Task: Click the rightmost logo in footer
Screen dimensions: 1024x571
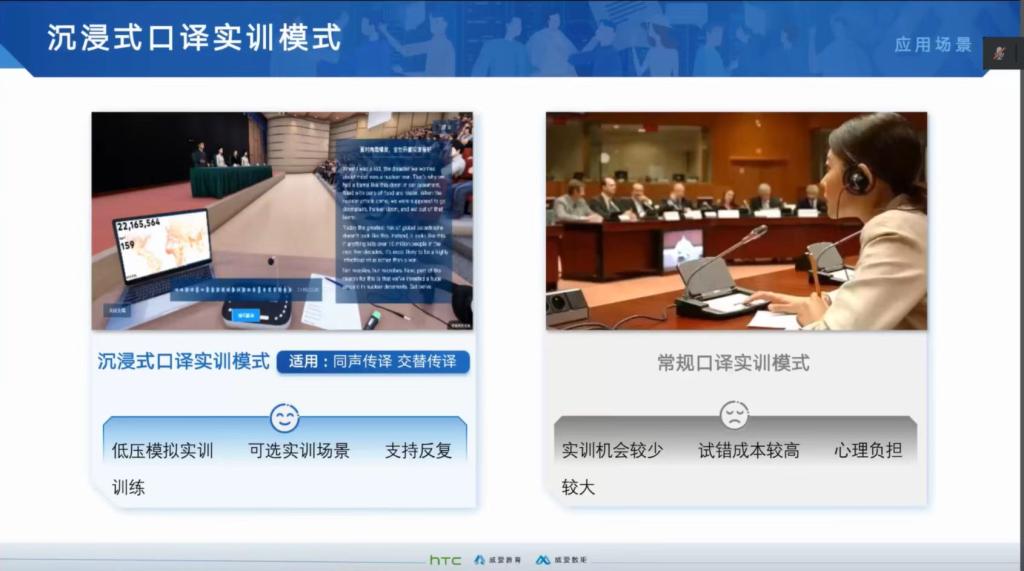Action: [560, 560]
